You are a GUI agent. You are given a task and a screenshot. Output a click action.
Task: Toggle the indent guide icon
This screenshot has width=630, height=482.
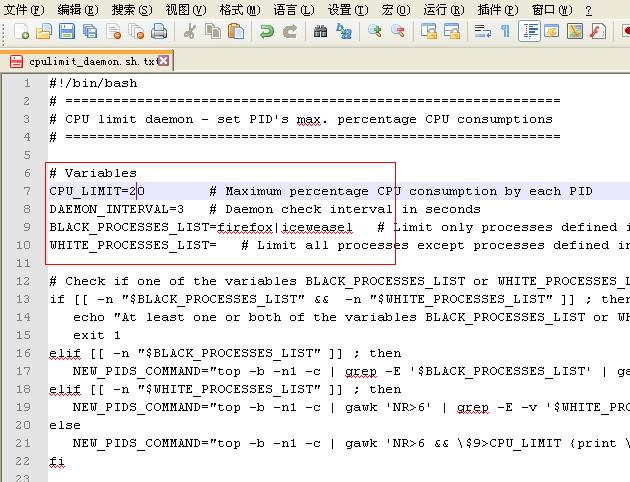[x=529, y=31]
